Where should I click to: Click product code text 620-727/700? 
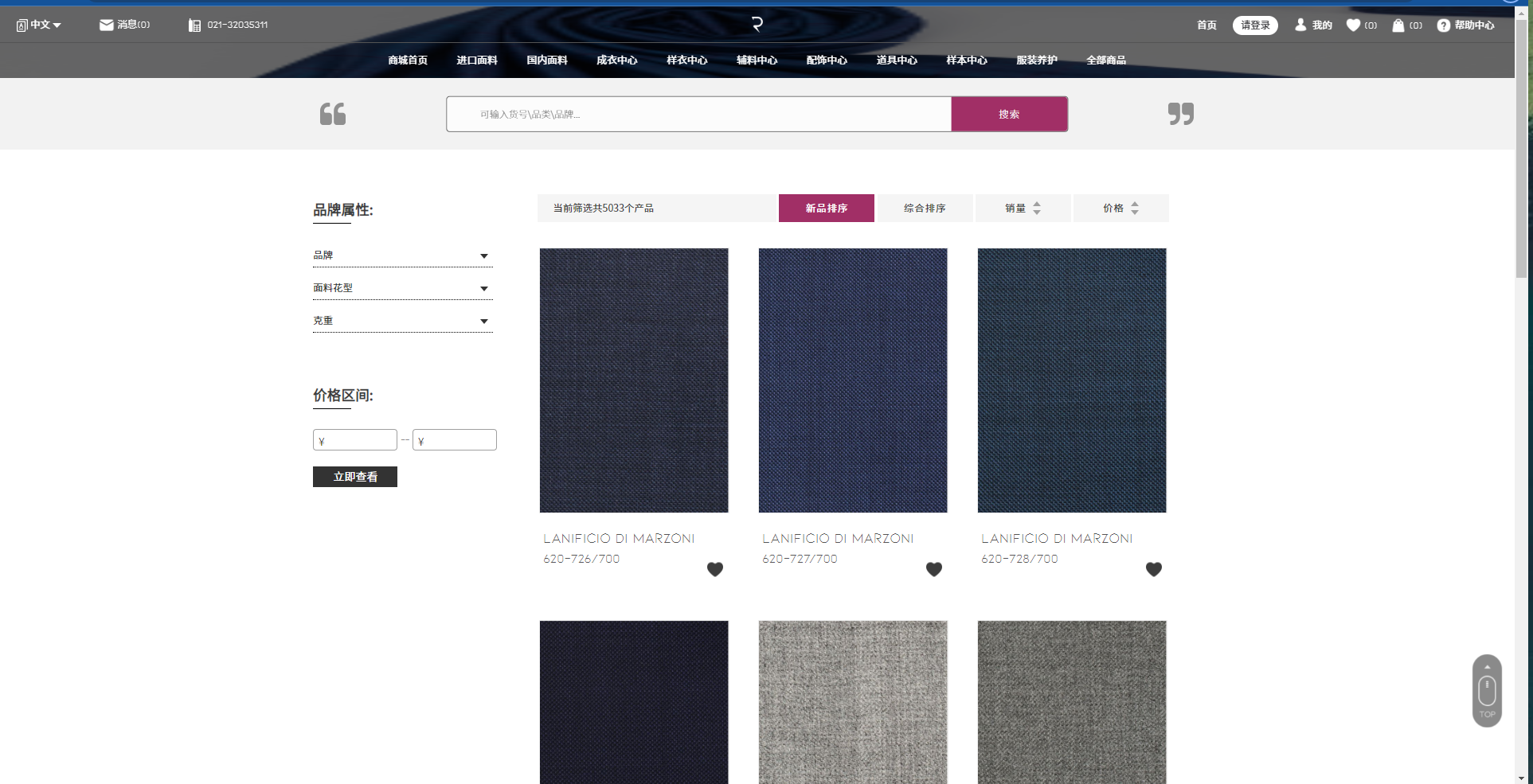[x=800, y=559]
